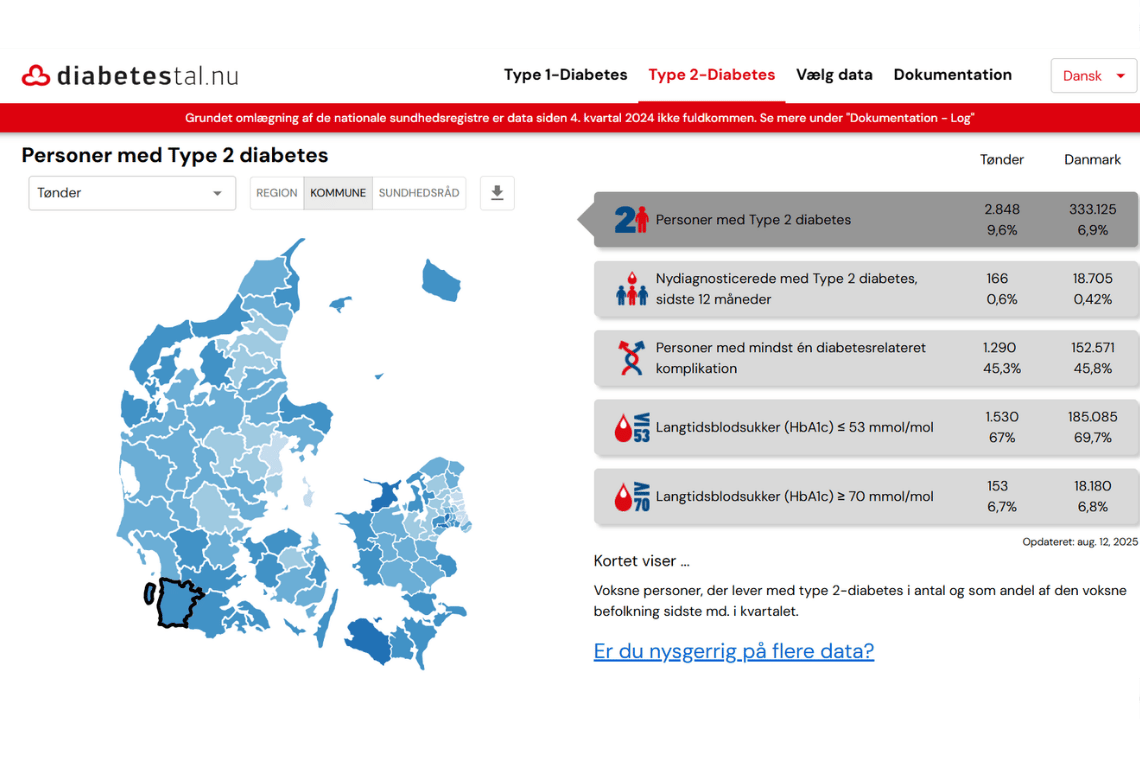
Task: Switch to Type 1-Diabetes tab
Action: (565, 75)
